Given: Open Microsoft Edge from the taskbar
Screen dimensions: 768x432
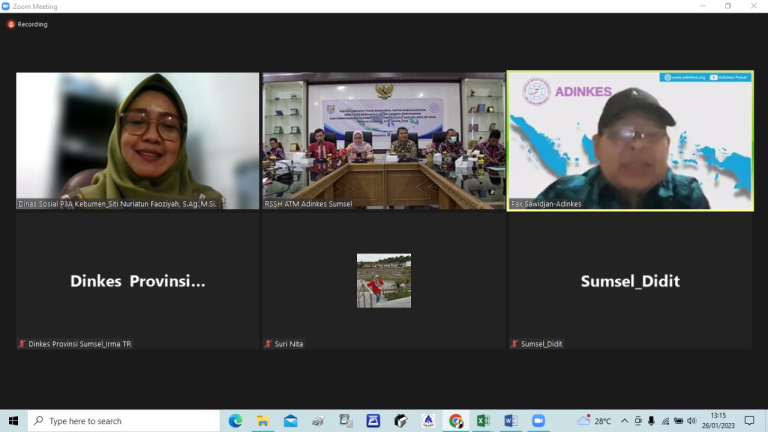Looking at the screenshot, I should click(235, 421).
